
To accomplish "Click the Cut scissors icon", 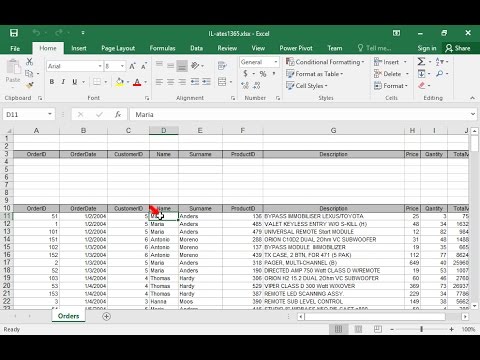I will [x=30, y=61].
